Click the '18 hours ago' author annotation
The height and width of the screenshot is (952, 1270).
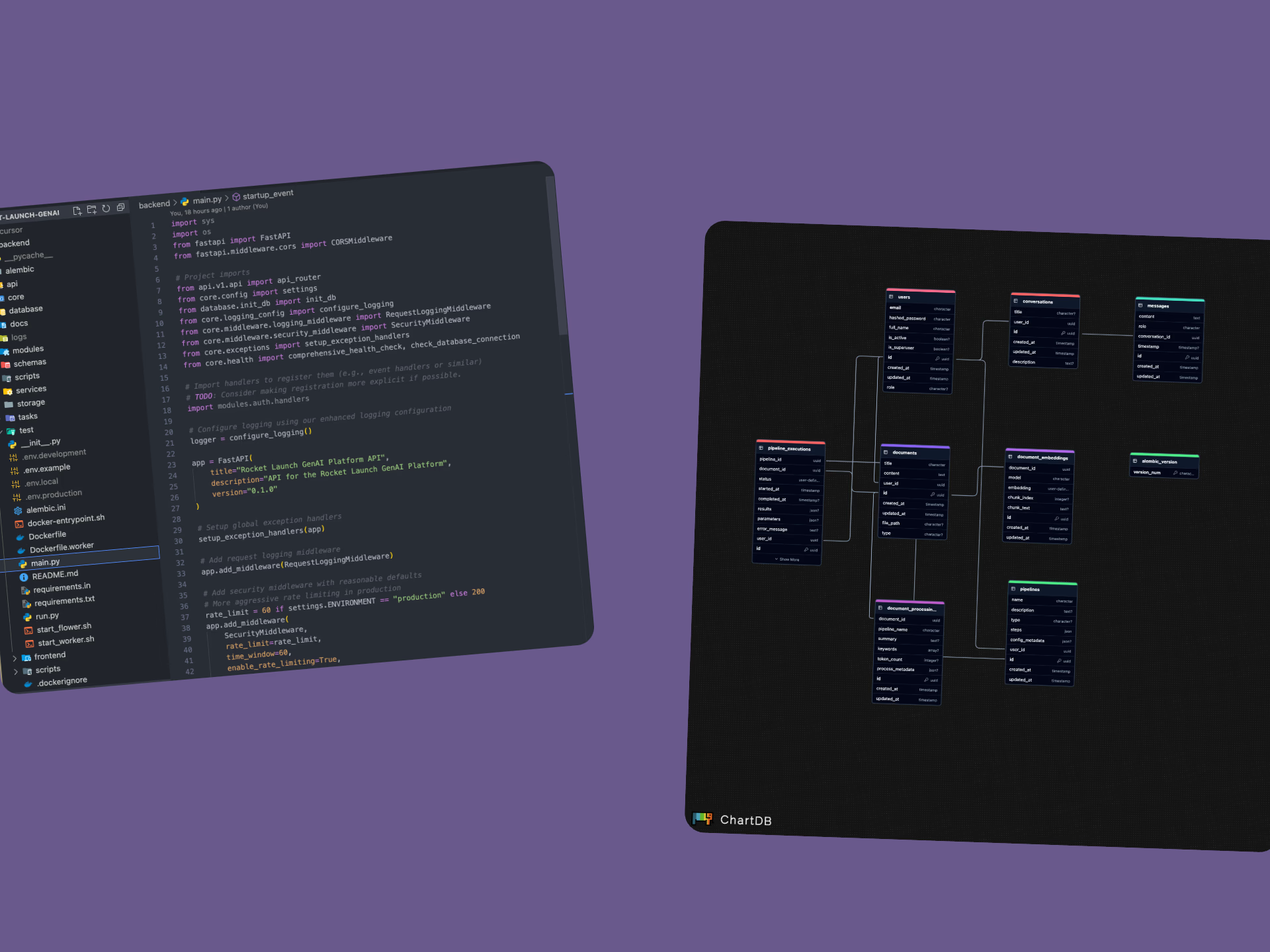202,212
